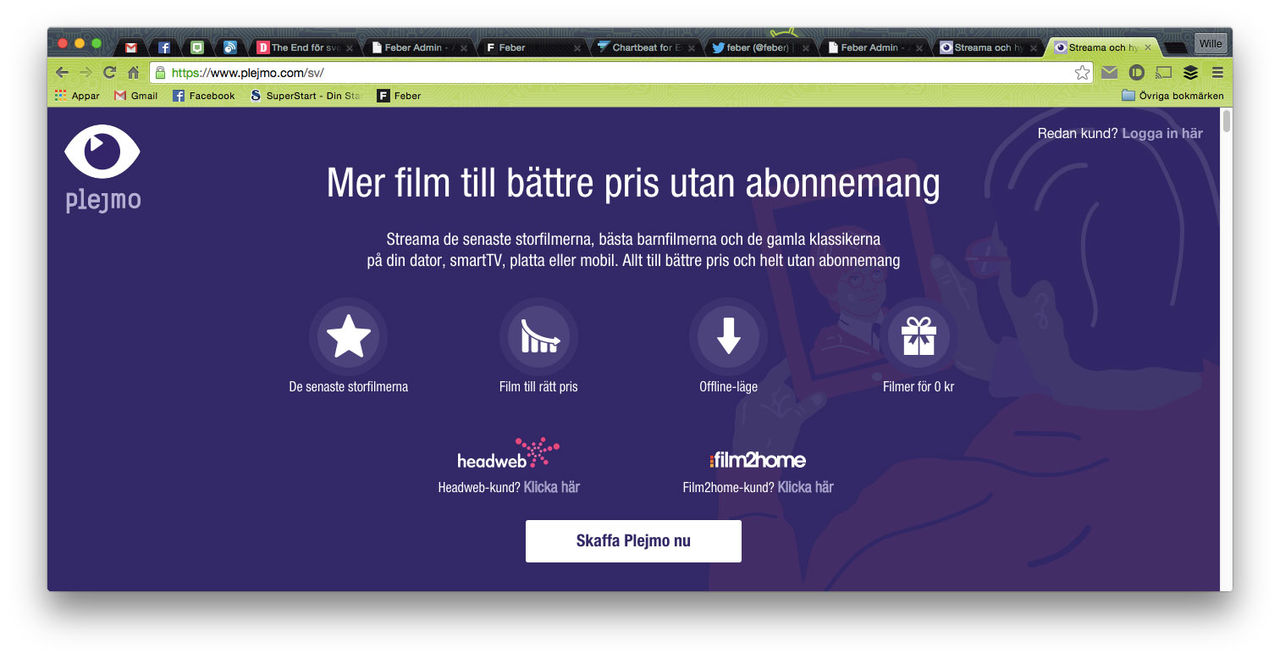Image resolution: width=1280 pixels, height=659 pixels.
Task: Select the tab titled just 'Feber'
Action: pyautogui.click(x=532, y=47)
